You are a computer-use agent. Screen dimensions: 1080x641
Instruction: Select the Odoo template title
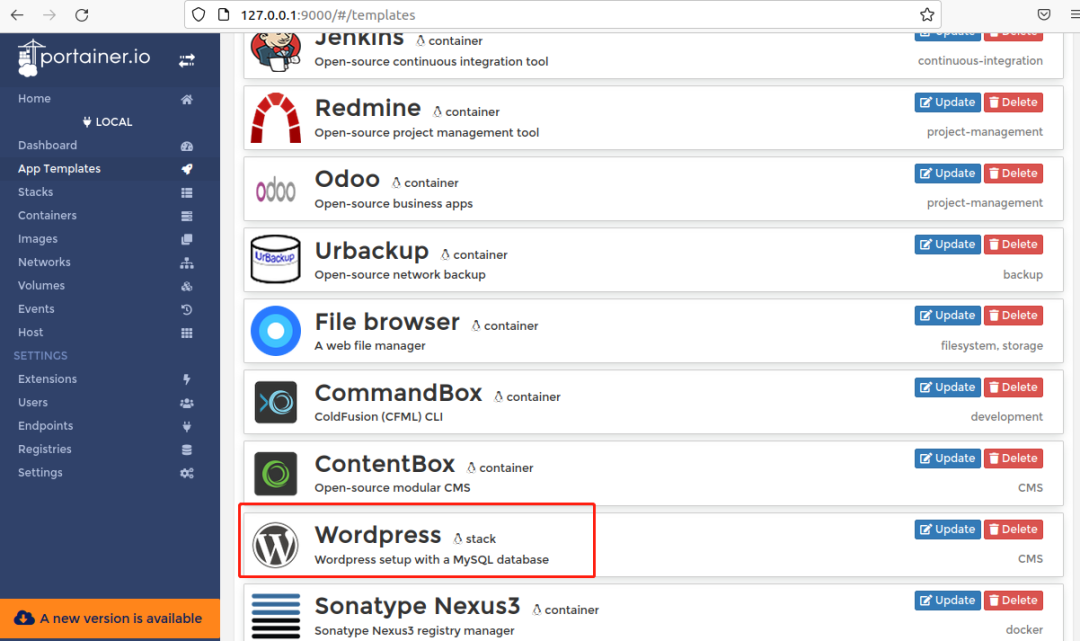(x=347, y=179)
